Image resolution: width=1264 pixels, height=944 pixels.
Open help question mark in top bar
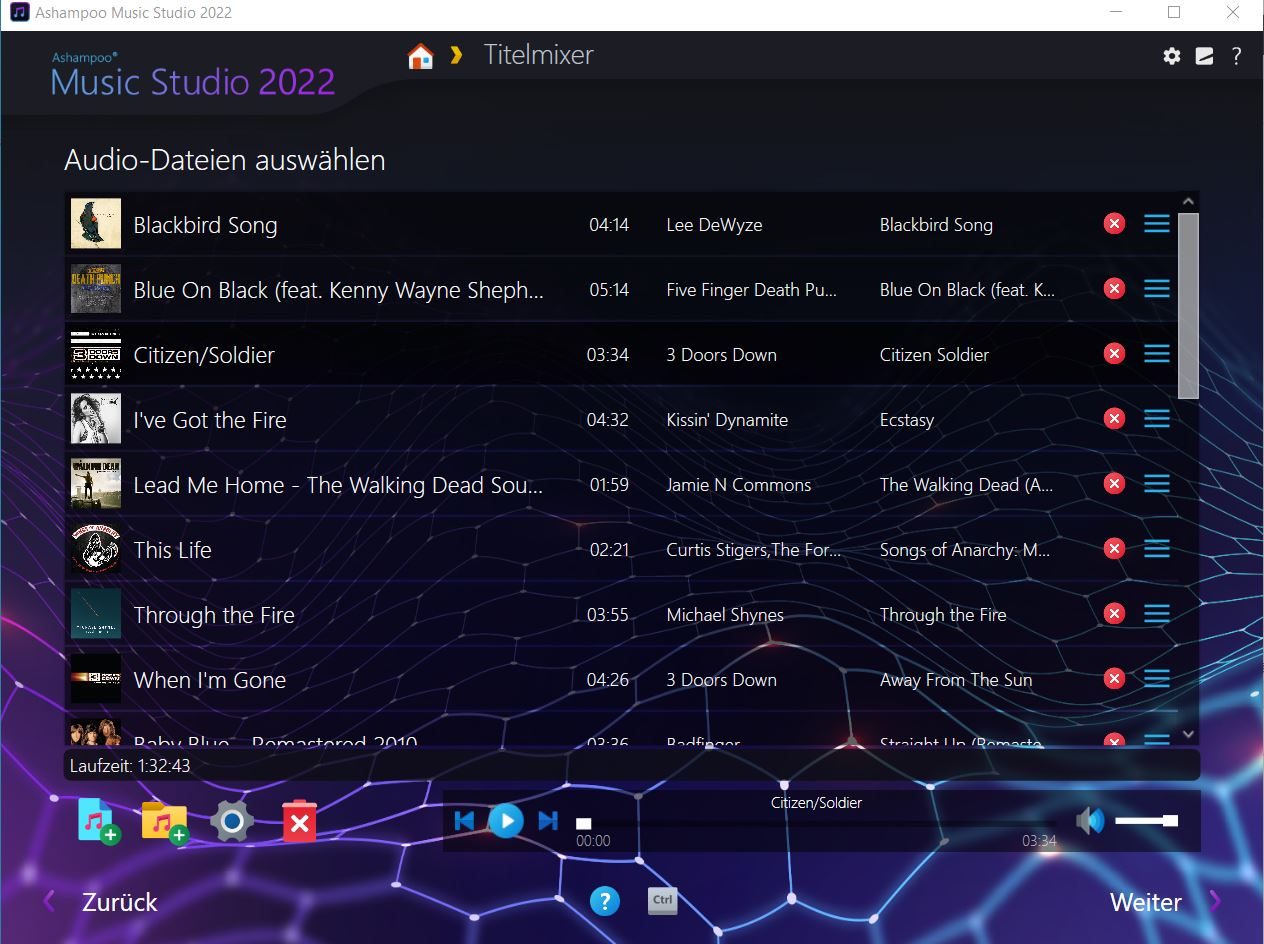click(x=1236, y=56)
